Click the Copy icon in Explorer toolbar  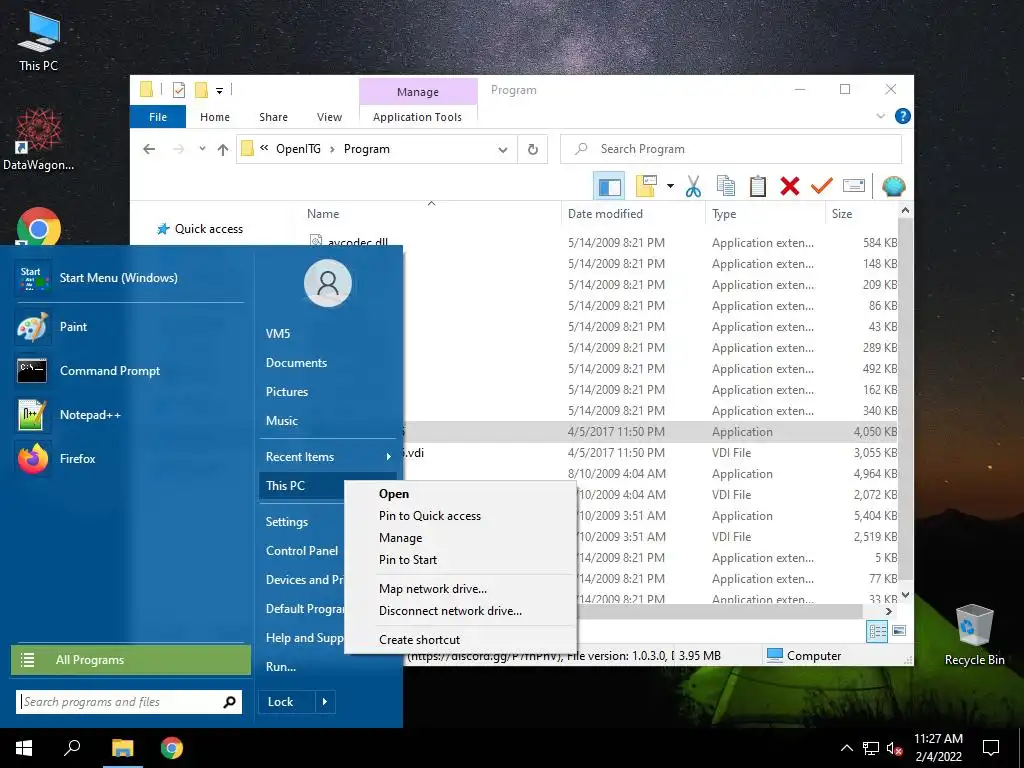(x=726, y=187)
